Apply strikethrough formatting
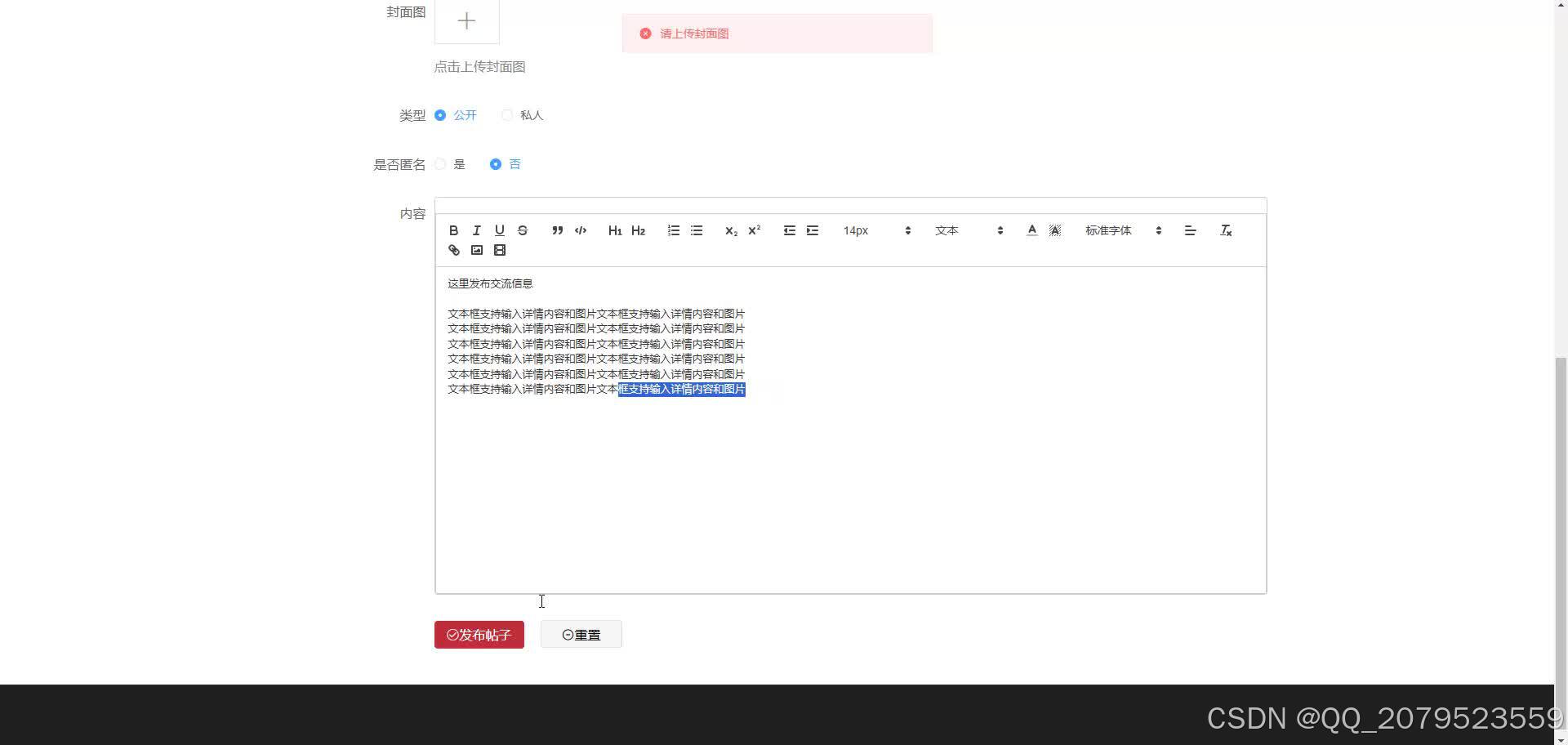The image size is (1568, 745). (523, 230)
